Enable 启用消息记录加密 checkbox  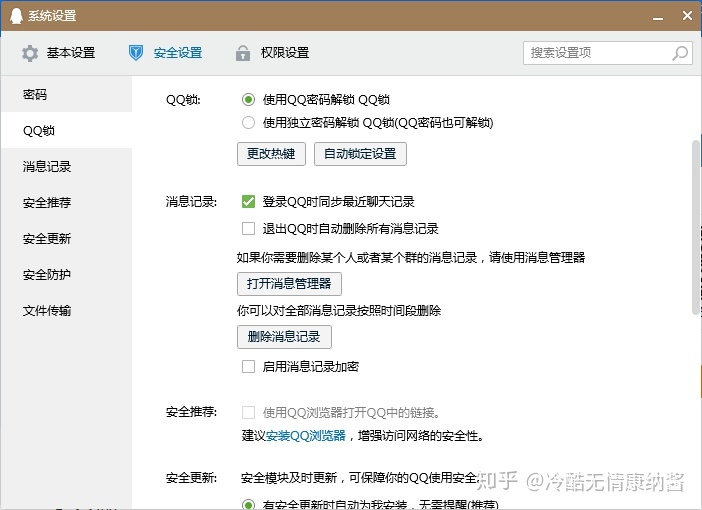click(x=248, y=367)
